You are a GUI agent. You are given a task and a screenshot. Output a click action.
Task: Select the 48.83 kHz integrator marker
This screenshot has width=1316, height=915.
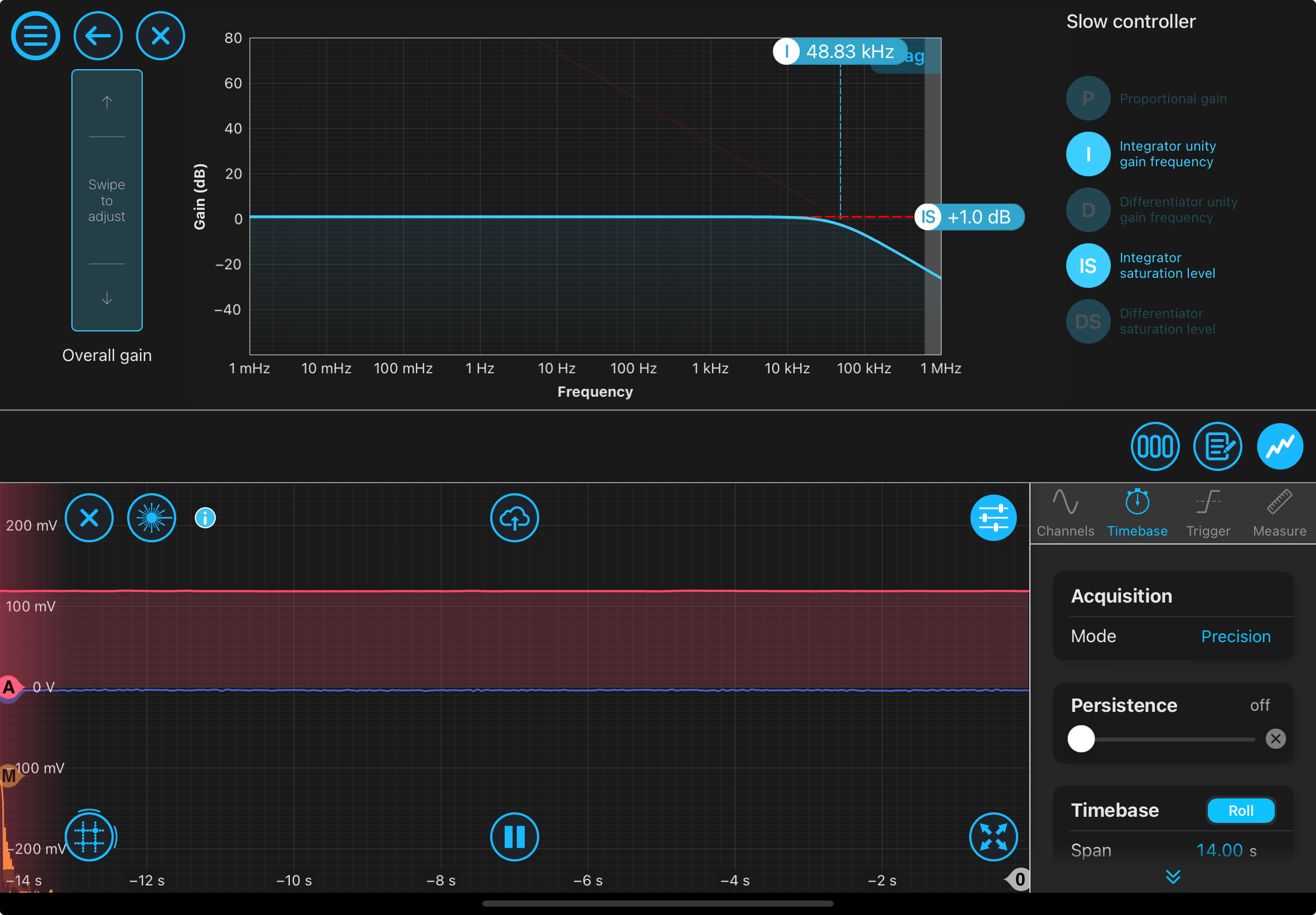tap(840, 51)
